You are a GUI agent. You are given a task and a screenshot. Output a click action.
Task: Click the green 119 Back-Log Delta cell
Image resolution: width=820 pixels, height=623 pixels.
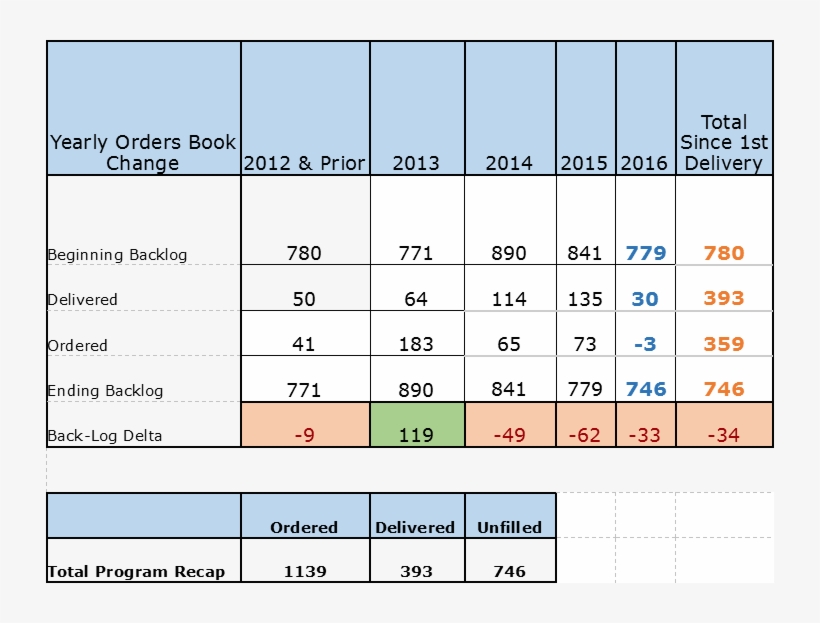click(416, 435)
